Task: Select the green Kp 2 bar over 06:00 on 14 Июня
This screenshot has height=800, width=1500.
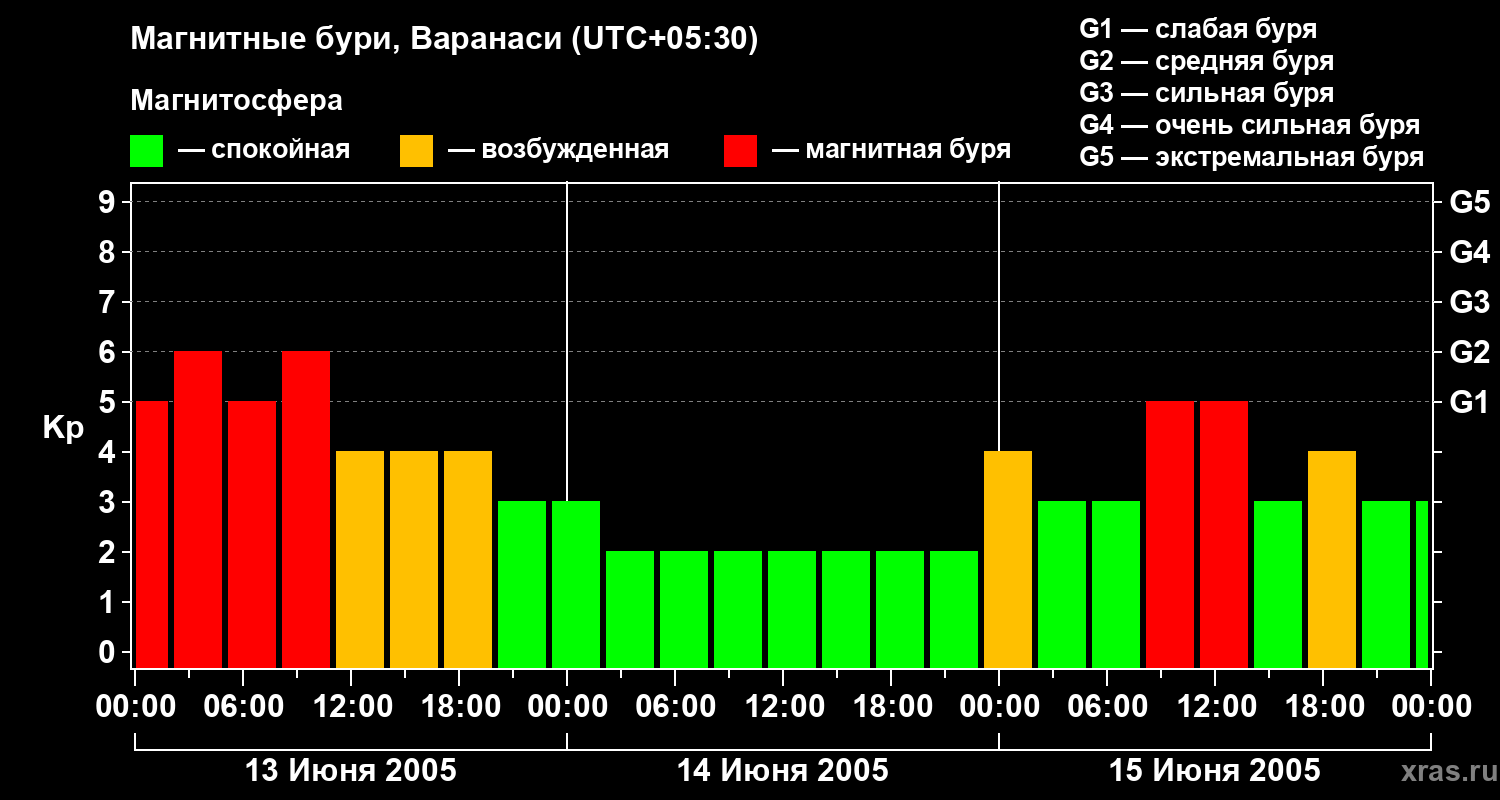Action: (x=684, y=610)
